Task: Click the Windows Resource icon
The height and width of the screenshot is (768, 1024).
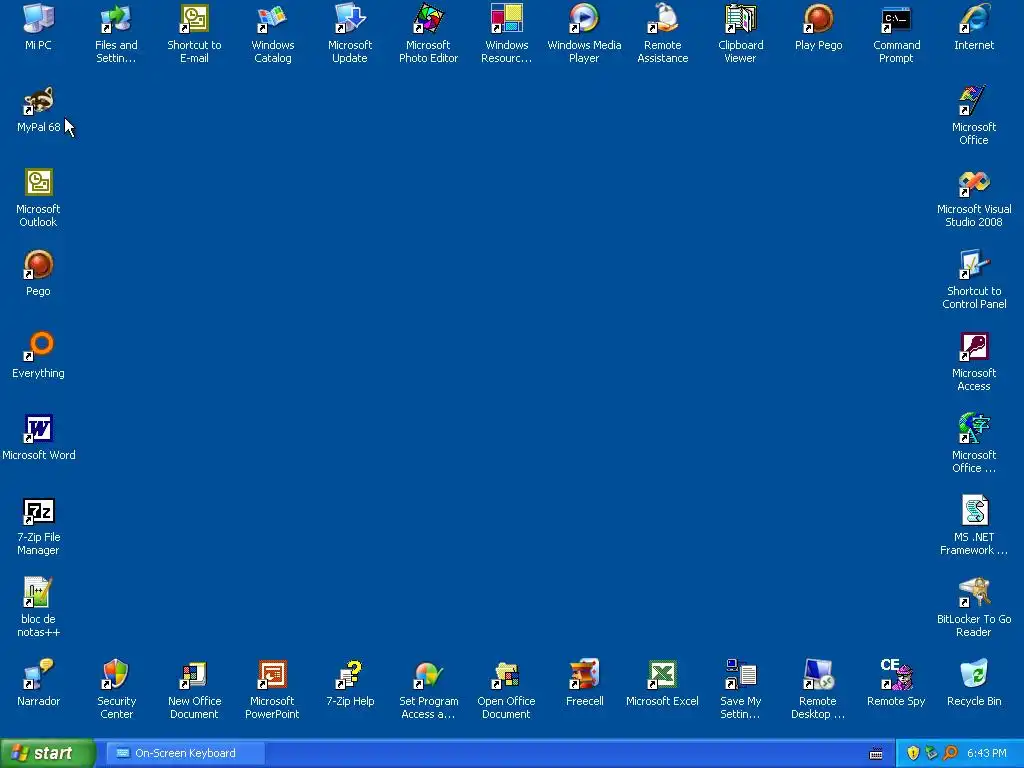Action: coord(507,19)
